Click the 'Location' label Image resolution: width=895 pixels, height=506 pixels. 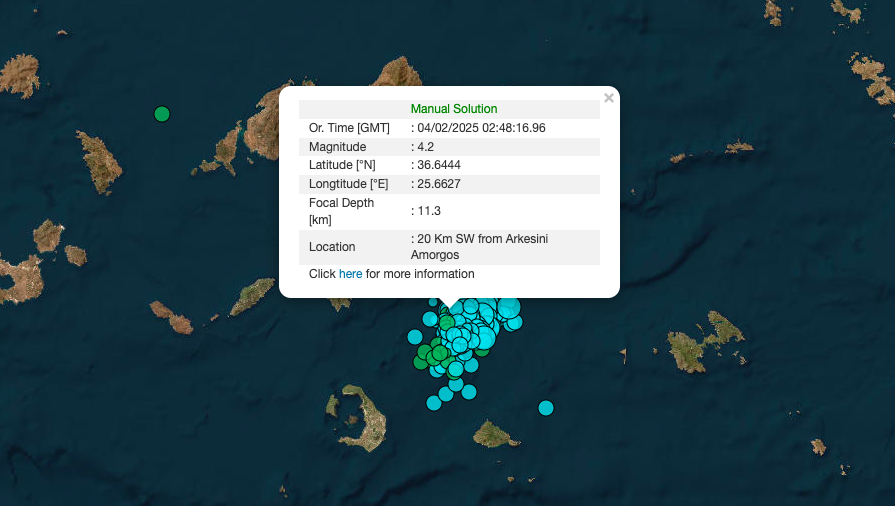tap(332, 247)
